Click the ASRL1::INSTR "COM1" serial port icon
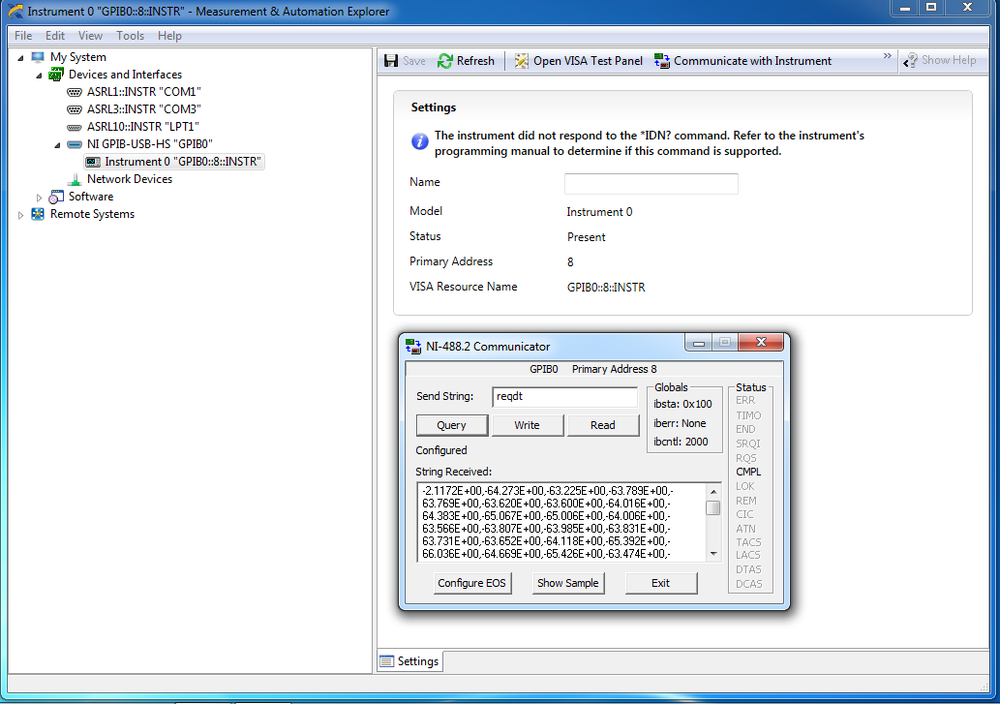The height and width of the screenshot is (704, 1000). 75,91
